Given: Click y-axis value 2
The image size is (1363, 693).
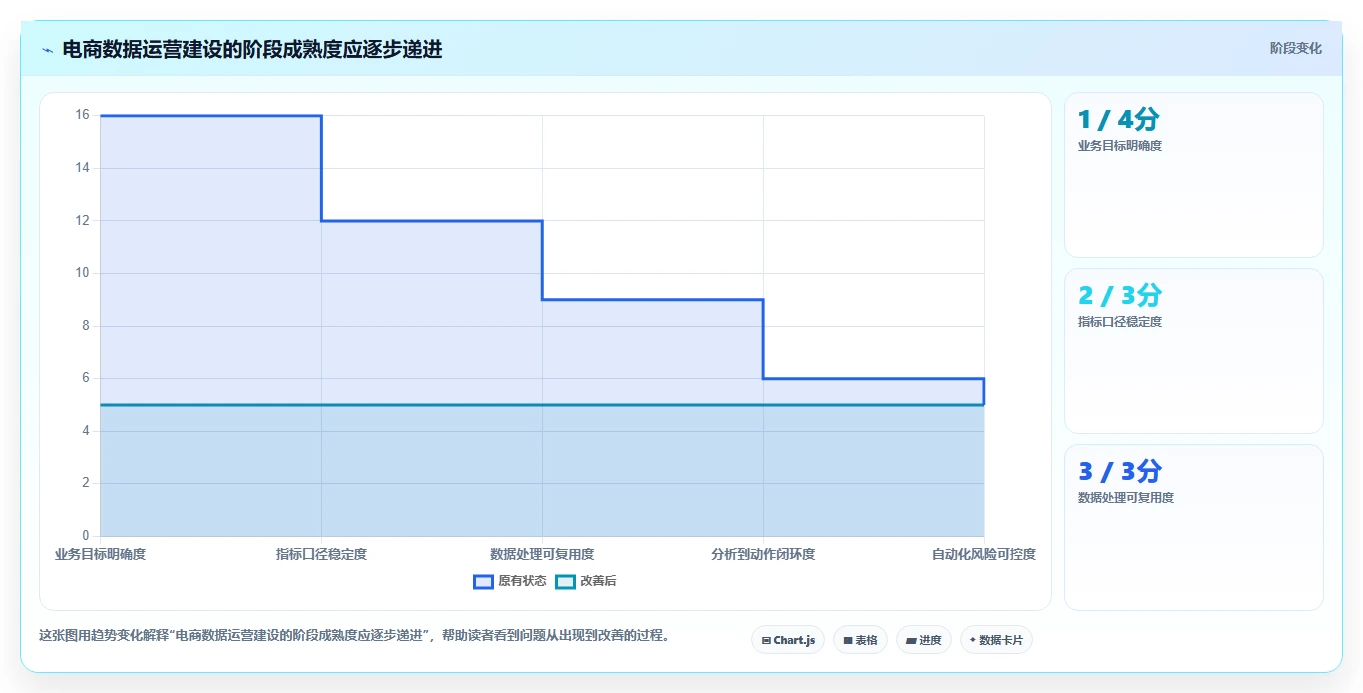Looking at the screenshot, I should (x=85, y=483).
